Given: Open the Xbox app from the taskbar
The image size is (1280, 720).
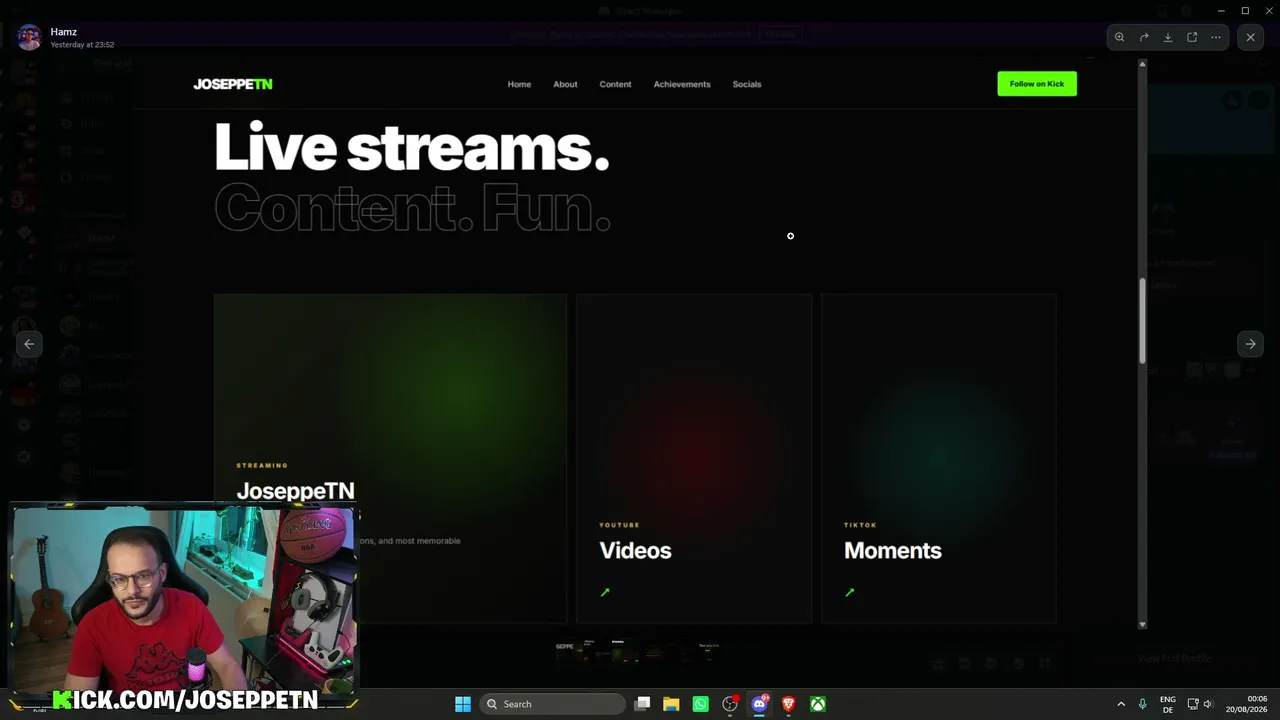Looking at the screenshot, I should 818,704.
